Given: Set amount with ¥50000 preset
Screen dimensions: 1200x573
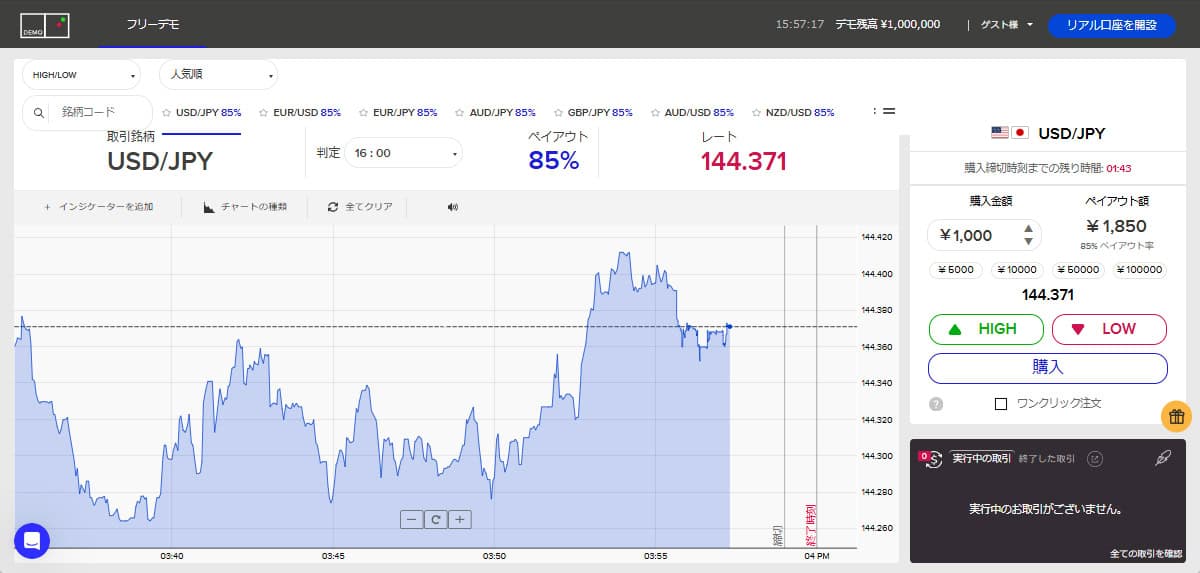Looking at the screenshot, I should pos(1079,270).
